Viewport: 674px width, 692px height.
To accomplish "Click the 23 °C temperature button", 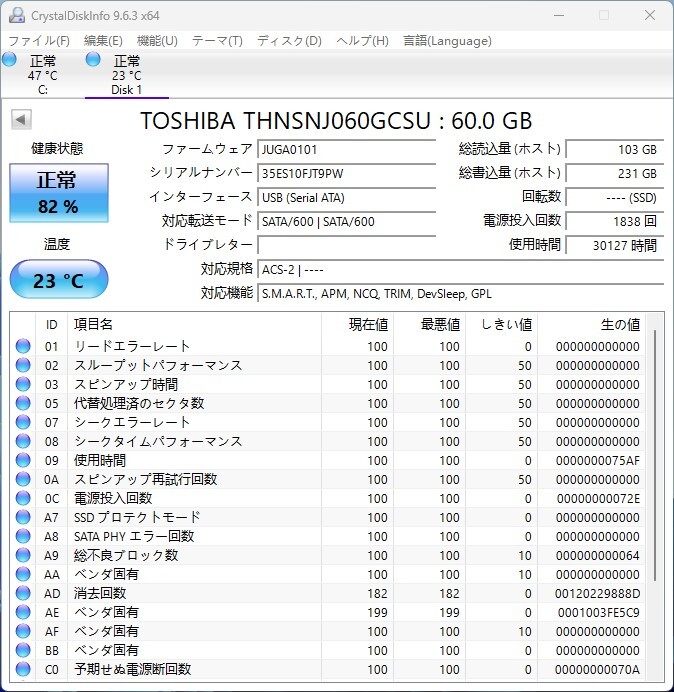I will click(59, 280).
